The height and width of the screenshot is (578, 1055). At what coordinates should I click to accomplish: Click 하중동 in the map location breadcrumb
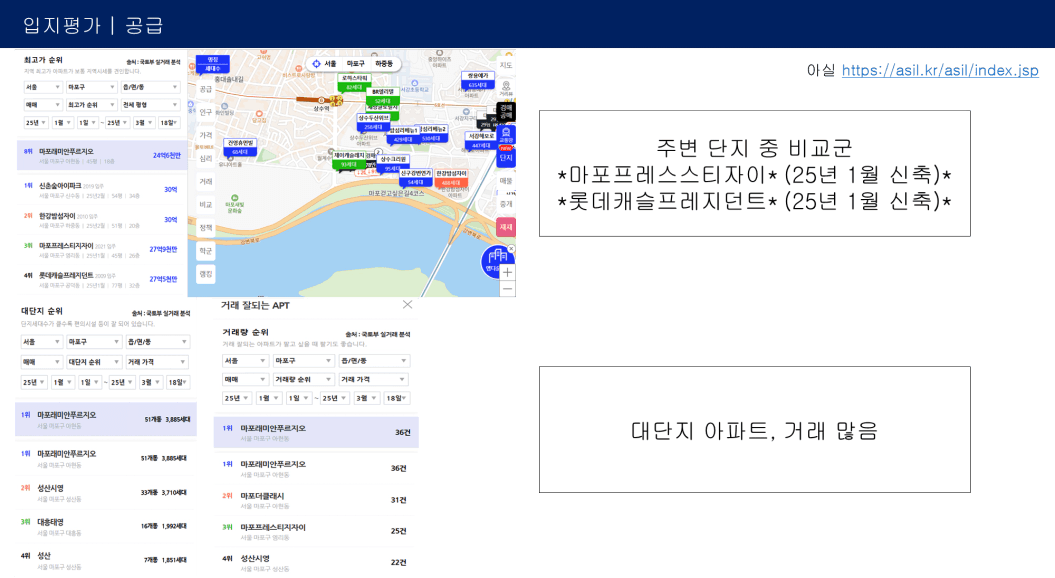click(384, 64)
